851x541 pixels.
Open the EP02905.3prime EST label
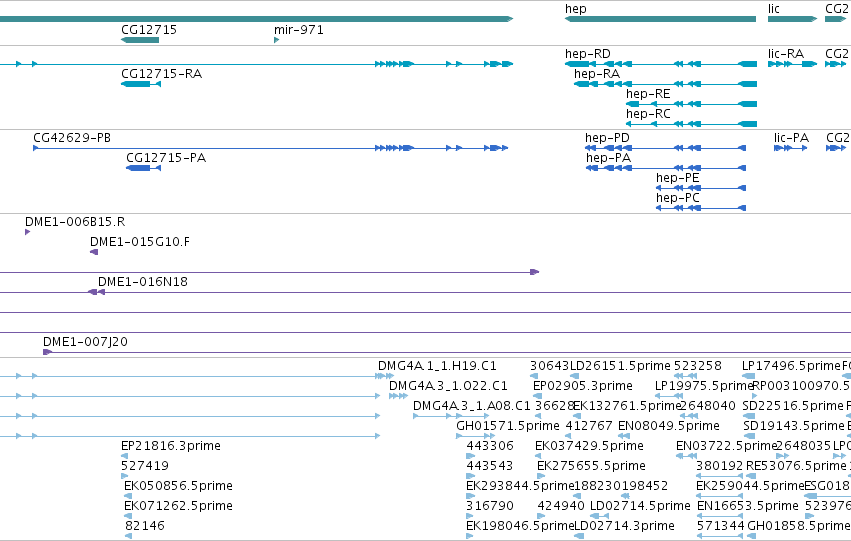tap(583, 386)
